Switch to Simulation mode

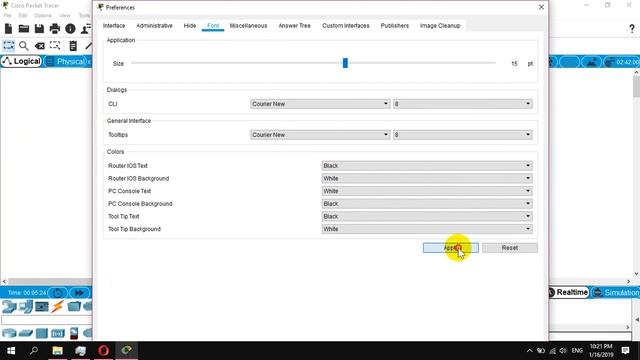coord(616,293)
